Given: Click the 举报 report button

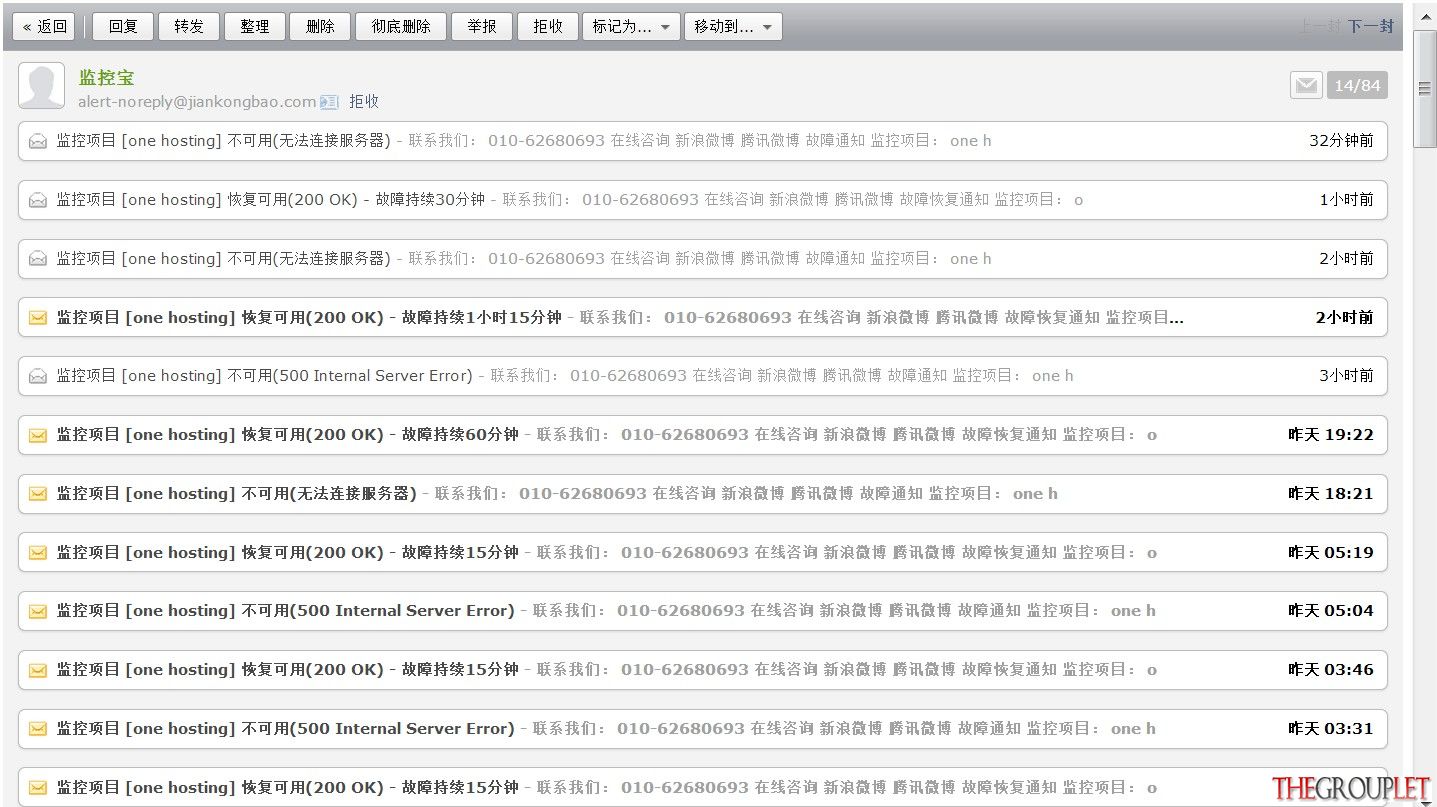Looking at the screenshot, I should pos(482,27).
